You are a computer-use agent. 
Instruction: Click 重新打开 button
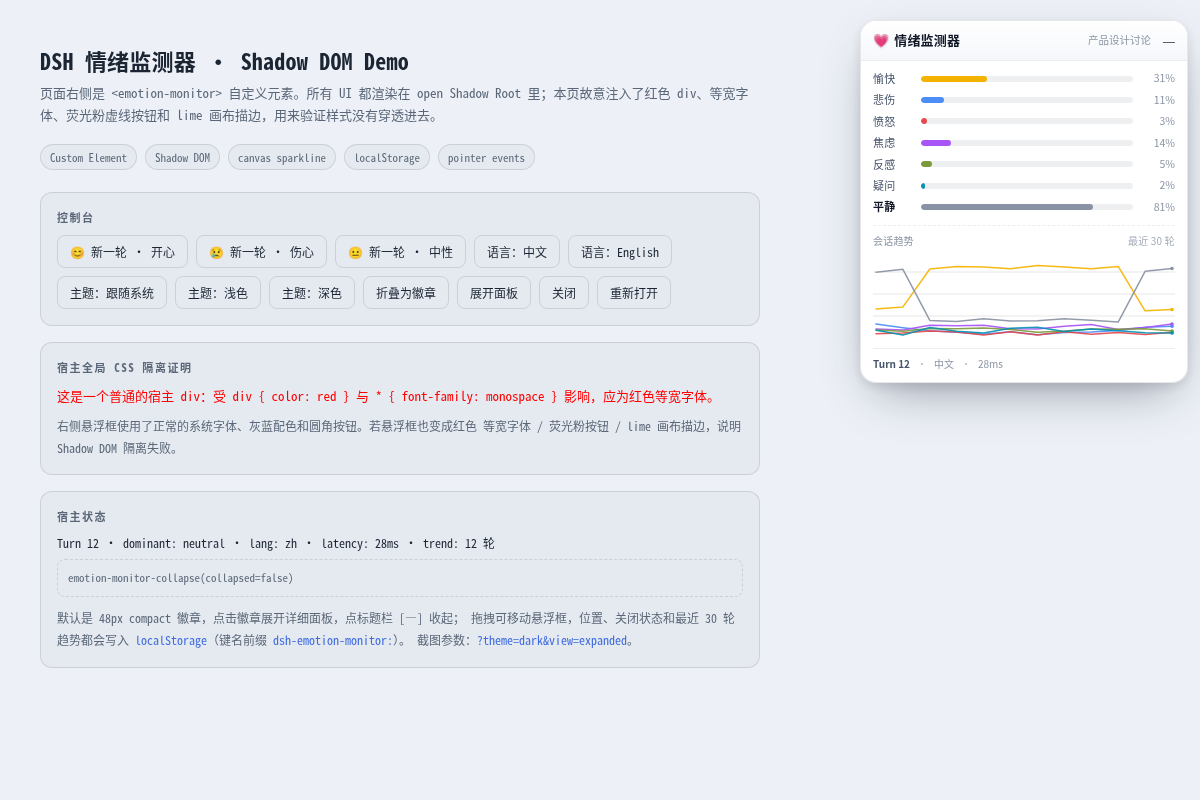click(x=634, y=293)
